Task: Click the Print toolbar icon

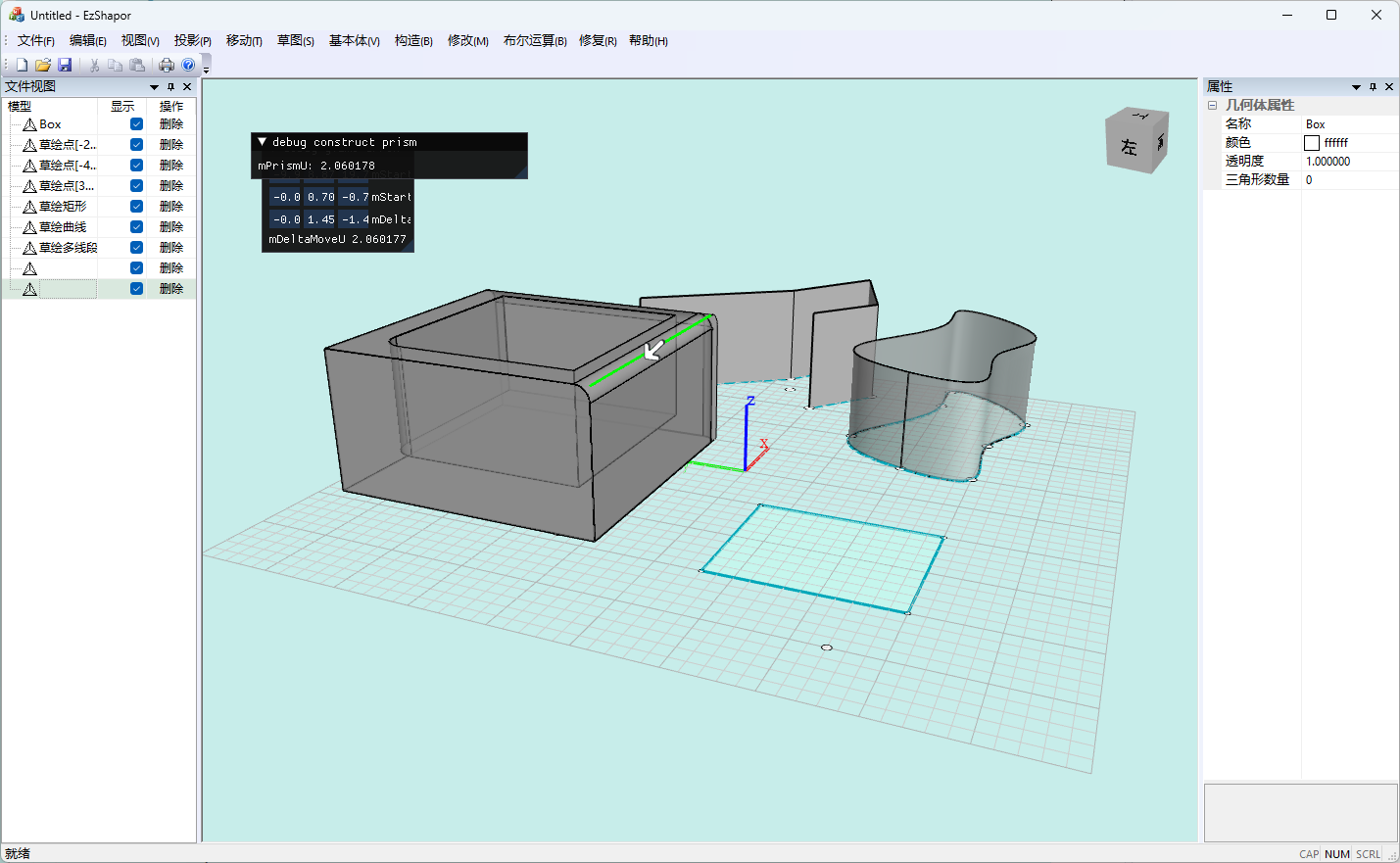Action: pyautogui.click(x=167, y=65)
